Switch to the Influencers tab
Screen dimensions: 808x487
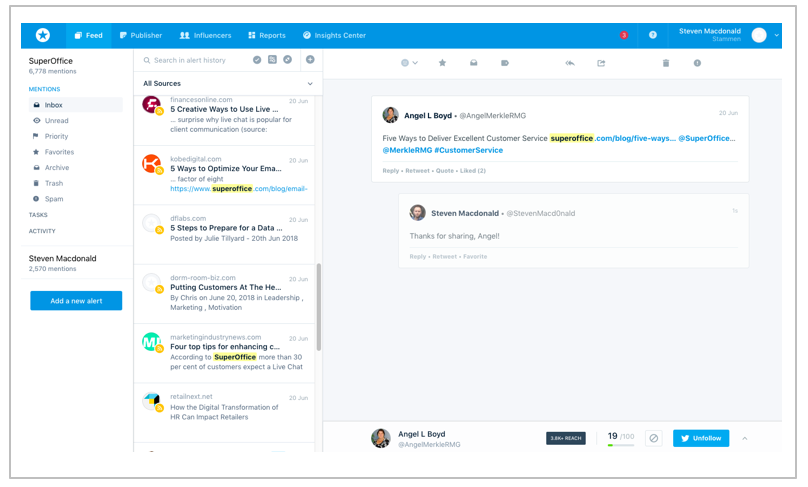click(205, 36)
